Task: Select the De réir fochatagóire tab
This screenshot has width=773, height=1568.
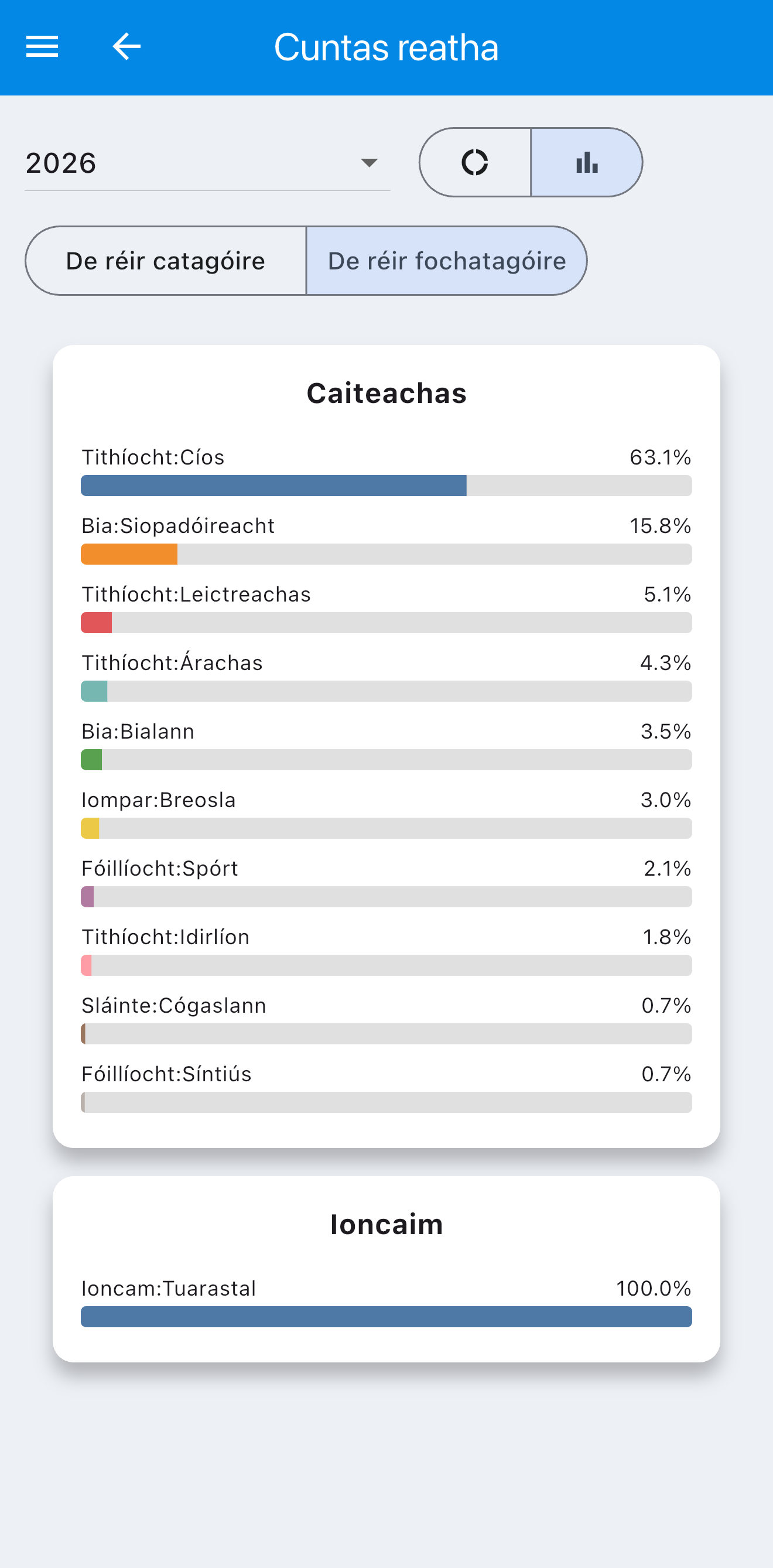Action: [447, 261]
